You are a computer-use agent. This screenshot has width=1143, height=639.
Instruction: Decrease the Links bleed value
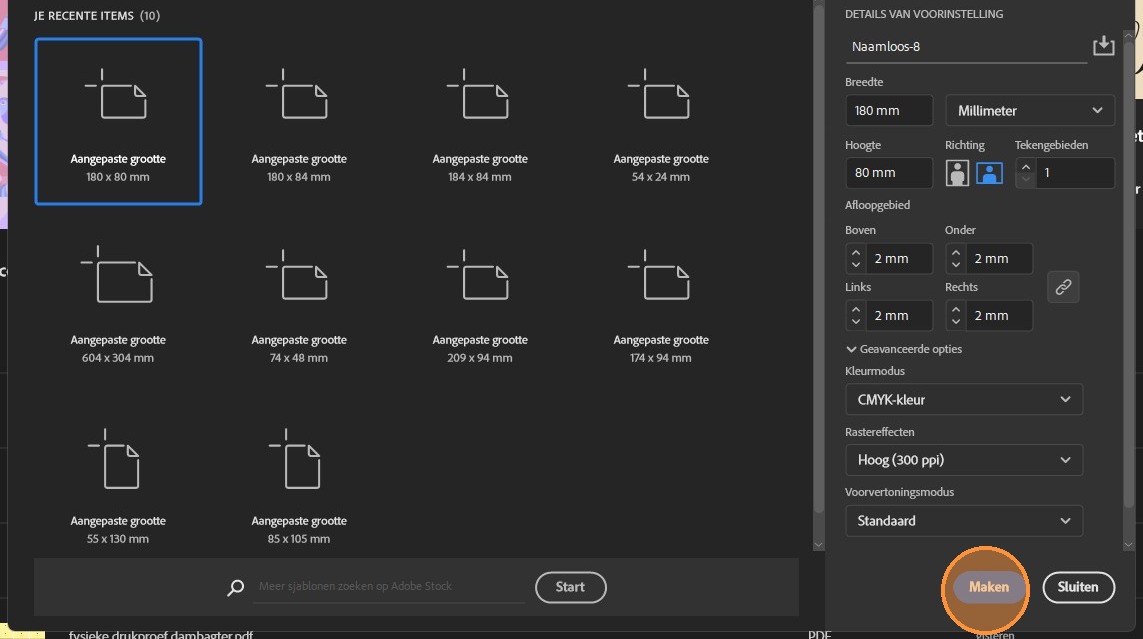pos(856,322)
